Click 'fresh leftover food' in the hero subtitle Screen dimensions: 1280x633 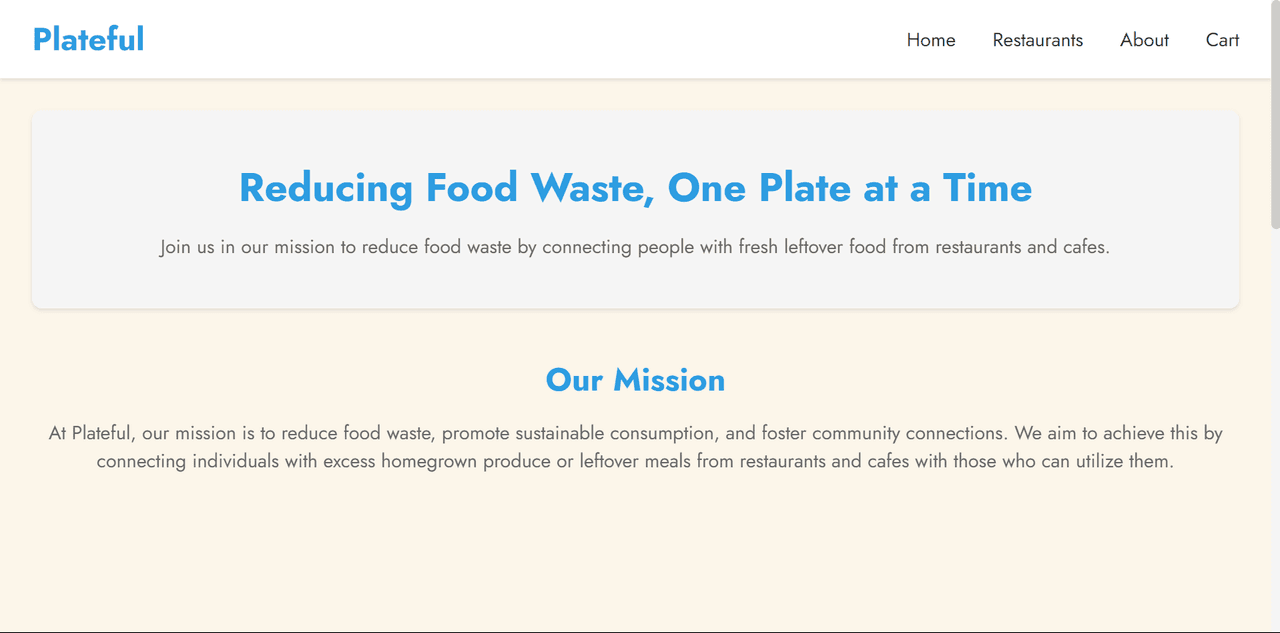point(812,247)
